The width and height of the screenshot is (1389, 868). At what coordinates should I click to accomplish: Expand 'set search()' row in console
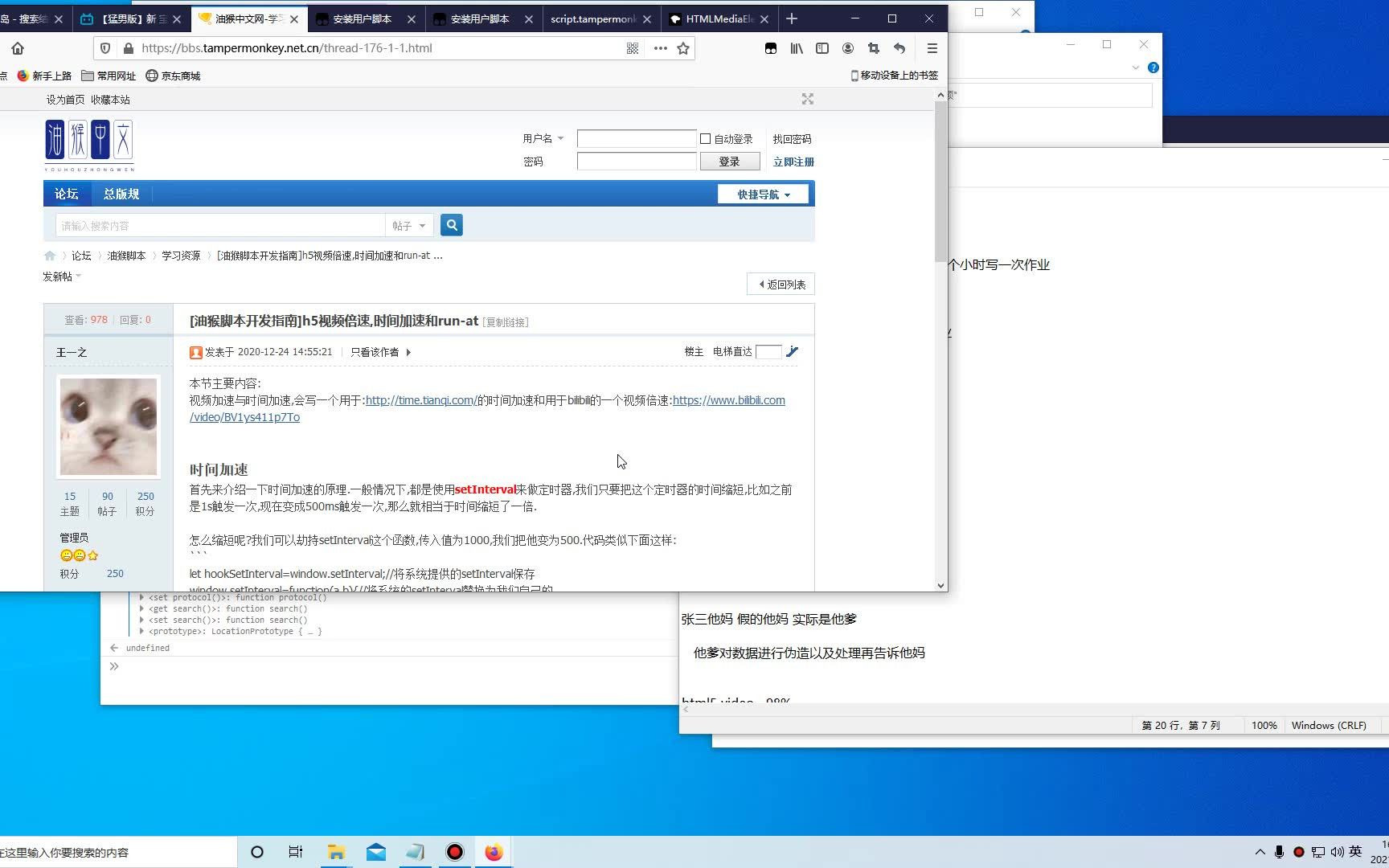[141, 620]
